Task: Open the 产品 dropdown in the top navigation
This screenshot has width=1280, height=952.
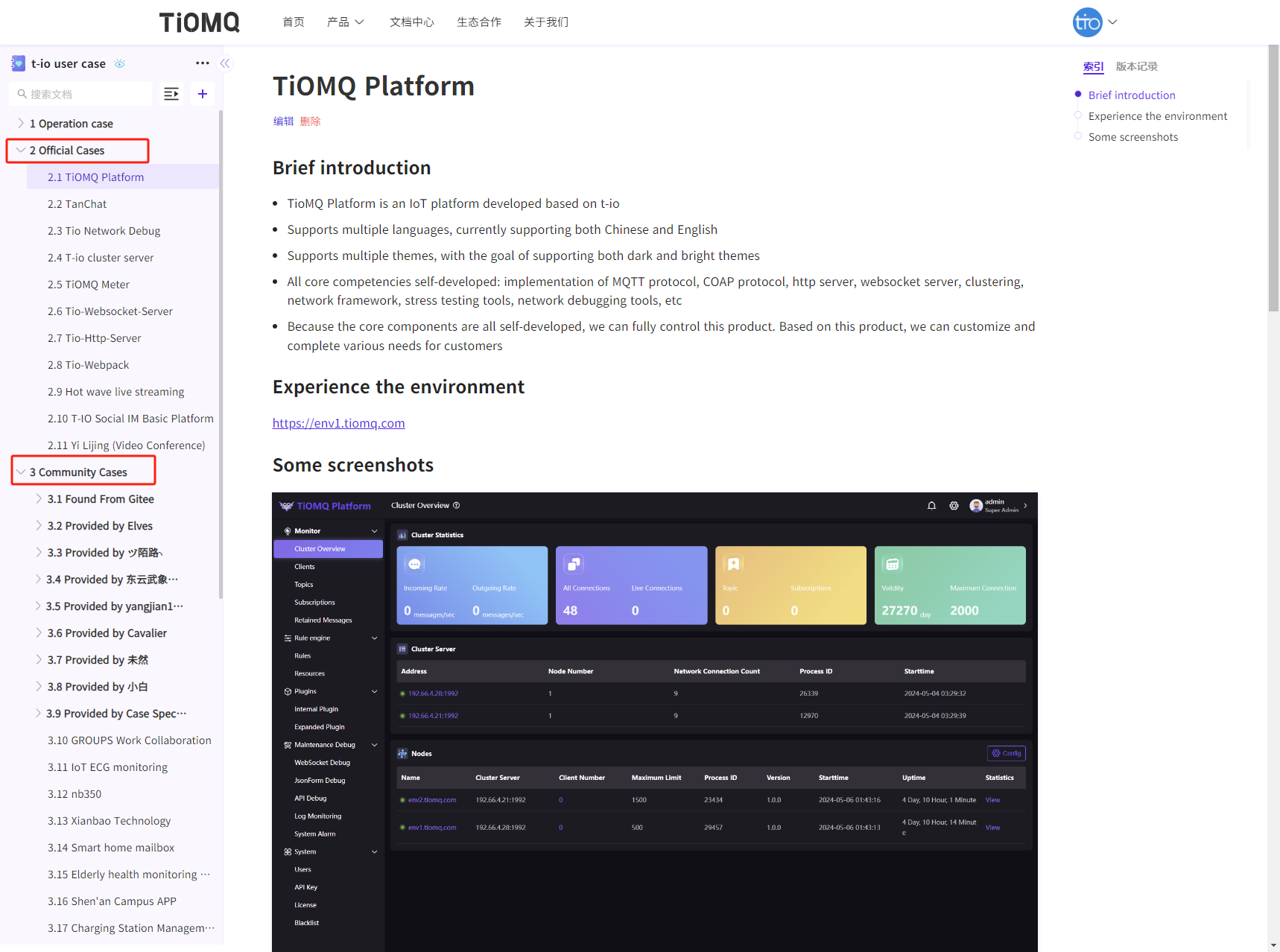Action: coord(346,22)
